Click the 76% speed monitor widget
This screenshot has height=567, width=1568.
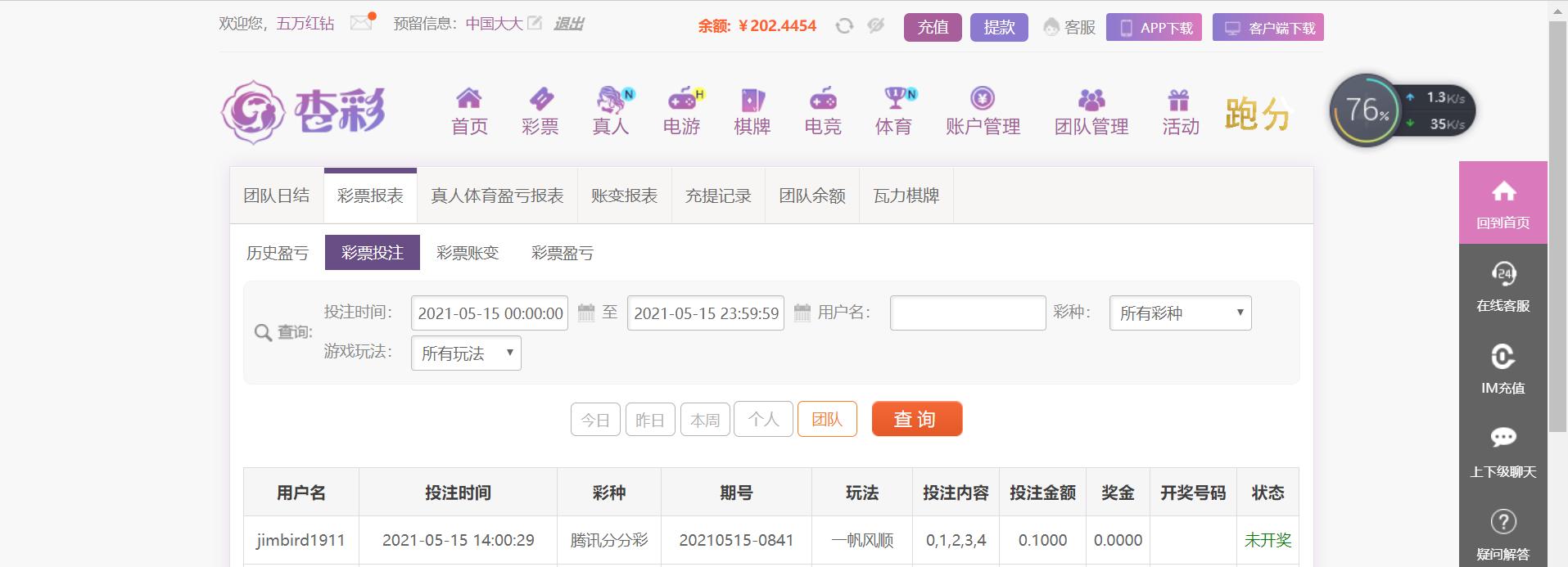(1402, 110)
